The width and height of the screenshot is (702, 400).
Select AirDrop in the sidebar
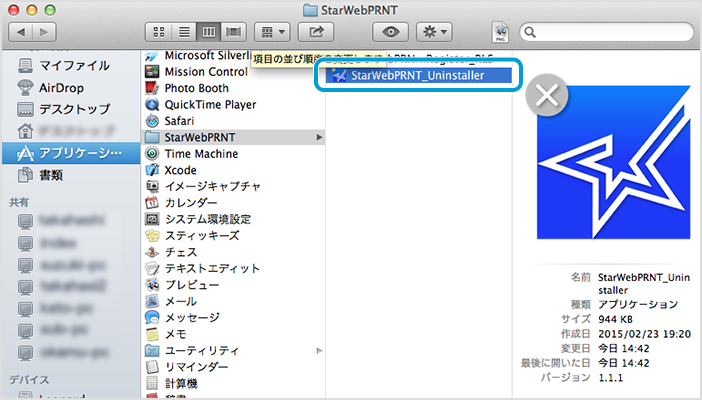71,88
